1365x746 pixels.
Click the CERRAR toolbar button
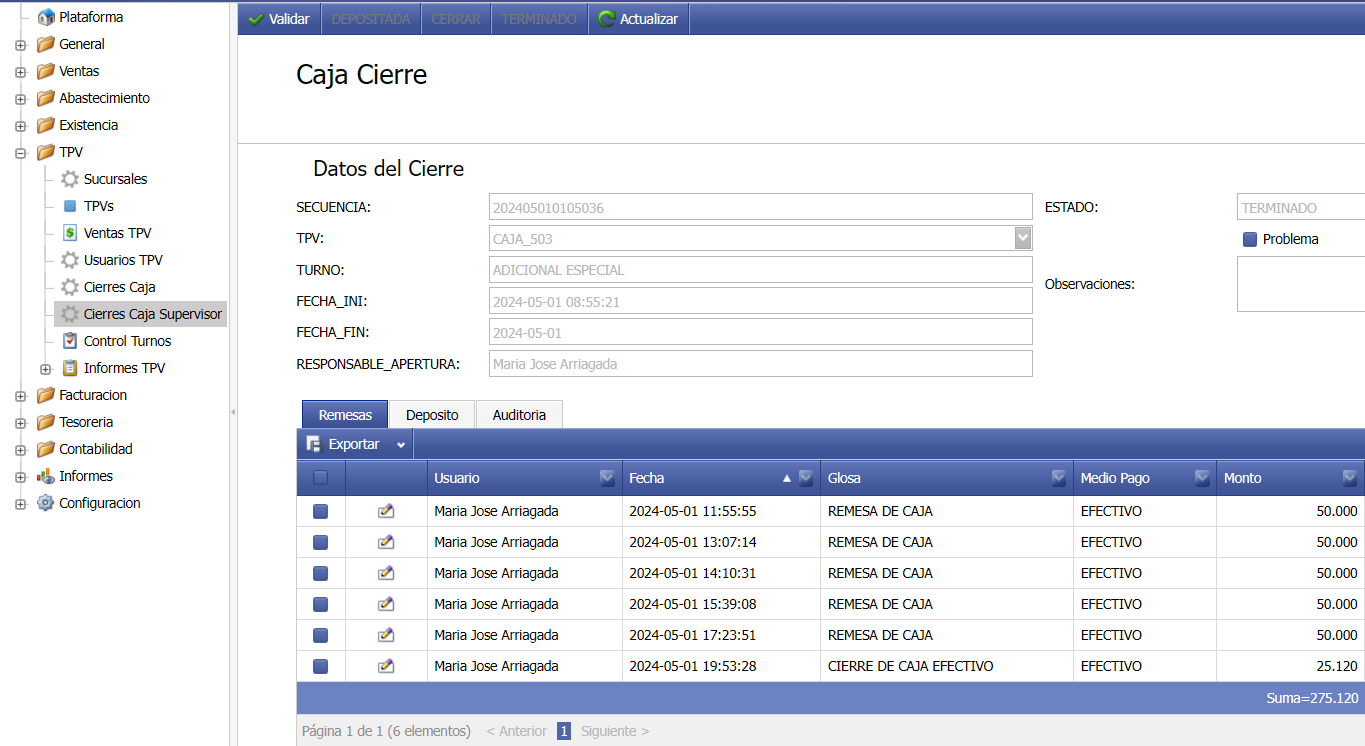[456, 19]
